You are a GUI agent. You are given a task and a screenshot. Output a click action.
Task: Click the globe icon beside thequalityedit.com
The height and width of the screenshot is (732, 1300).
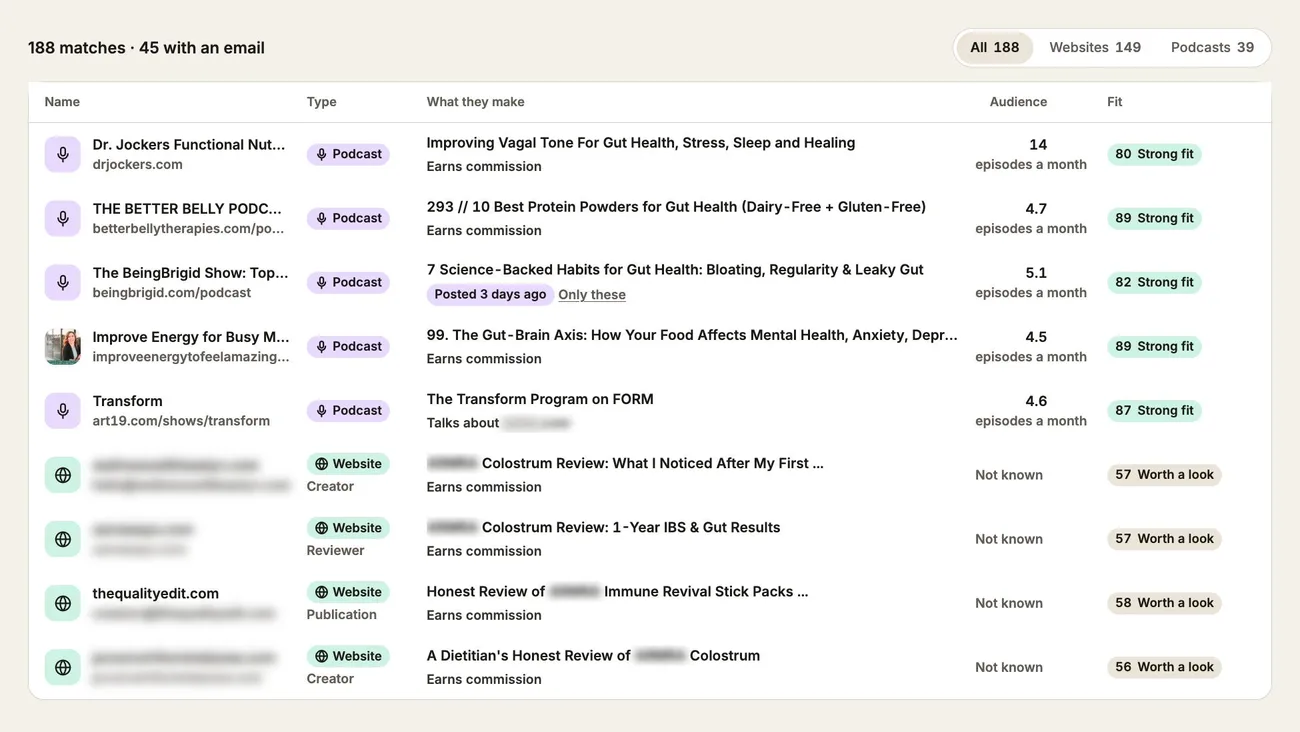(63, 603)
